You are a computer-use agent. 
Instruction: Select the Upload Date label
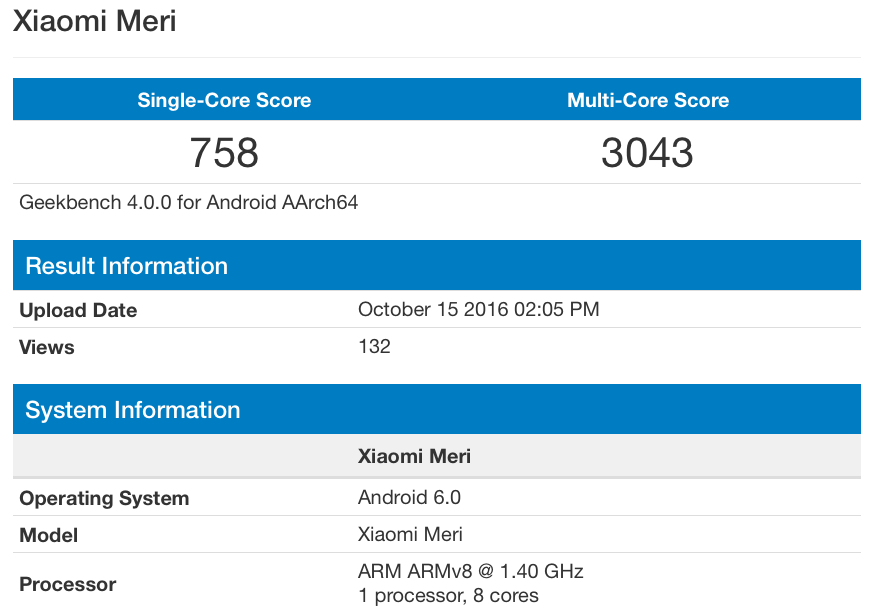pos(78,310)
